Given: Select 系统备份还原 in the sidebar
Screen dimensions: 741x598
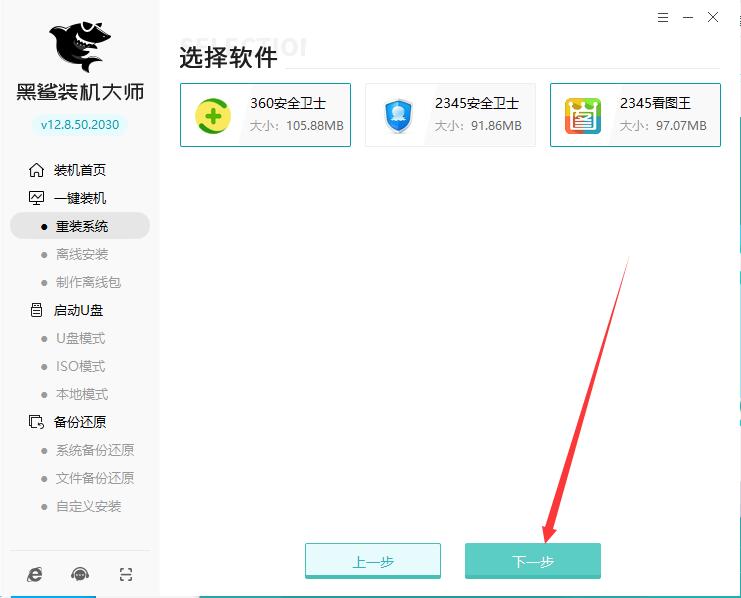Looking at the screenshot, I should pyautogui.click(x=95, y=450).
